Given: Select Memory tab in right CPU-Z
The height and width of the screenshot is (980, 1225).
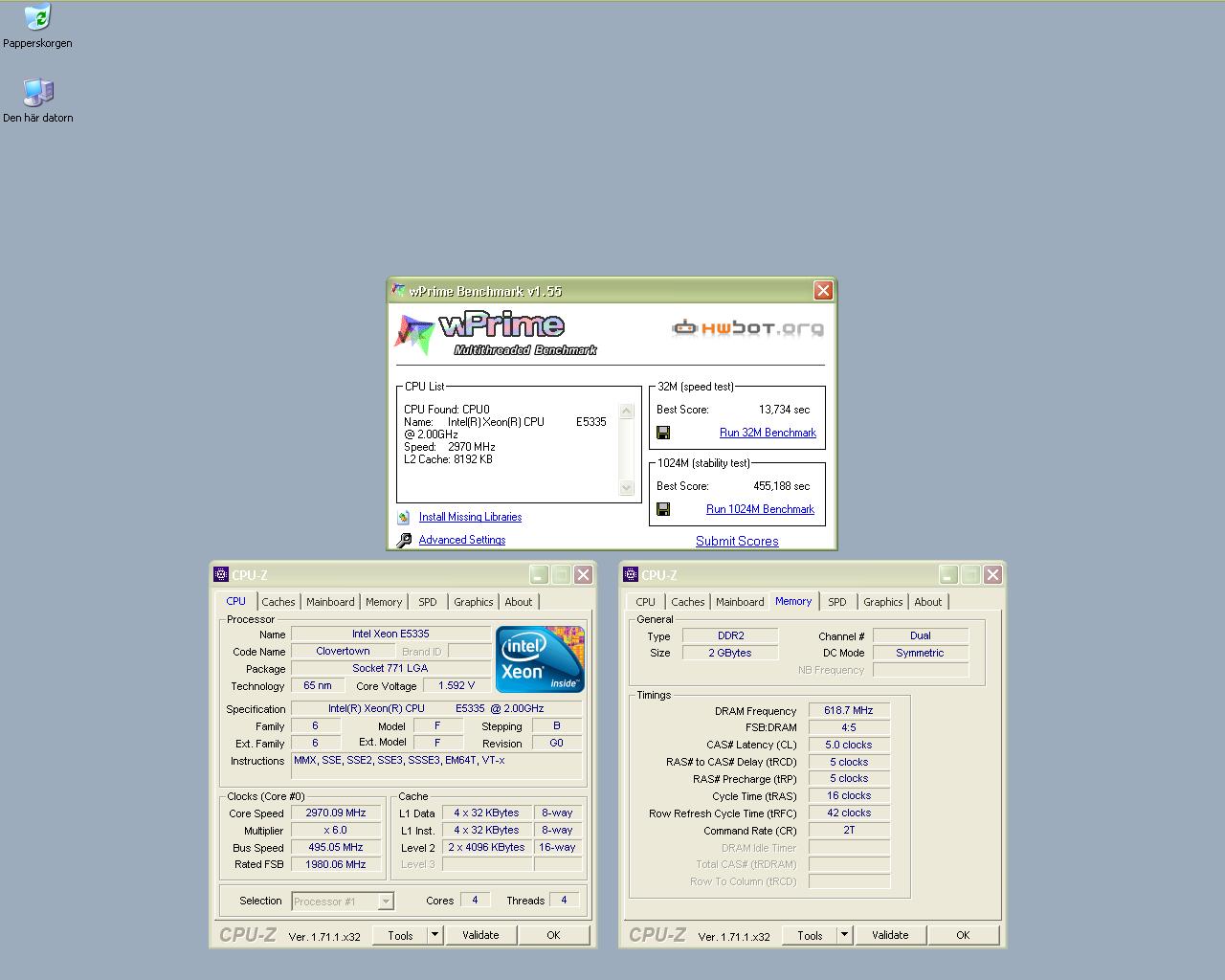Looking at the screenshot, I should coord(793,601).
